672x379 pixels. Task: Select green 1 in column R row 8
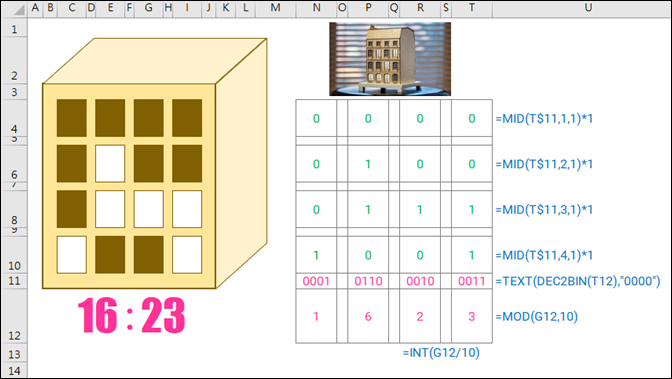point(420,209)
